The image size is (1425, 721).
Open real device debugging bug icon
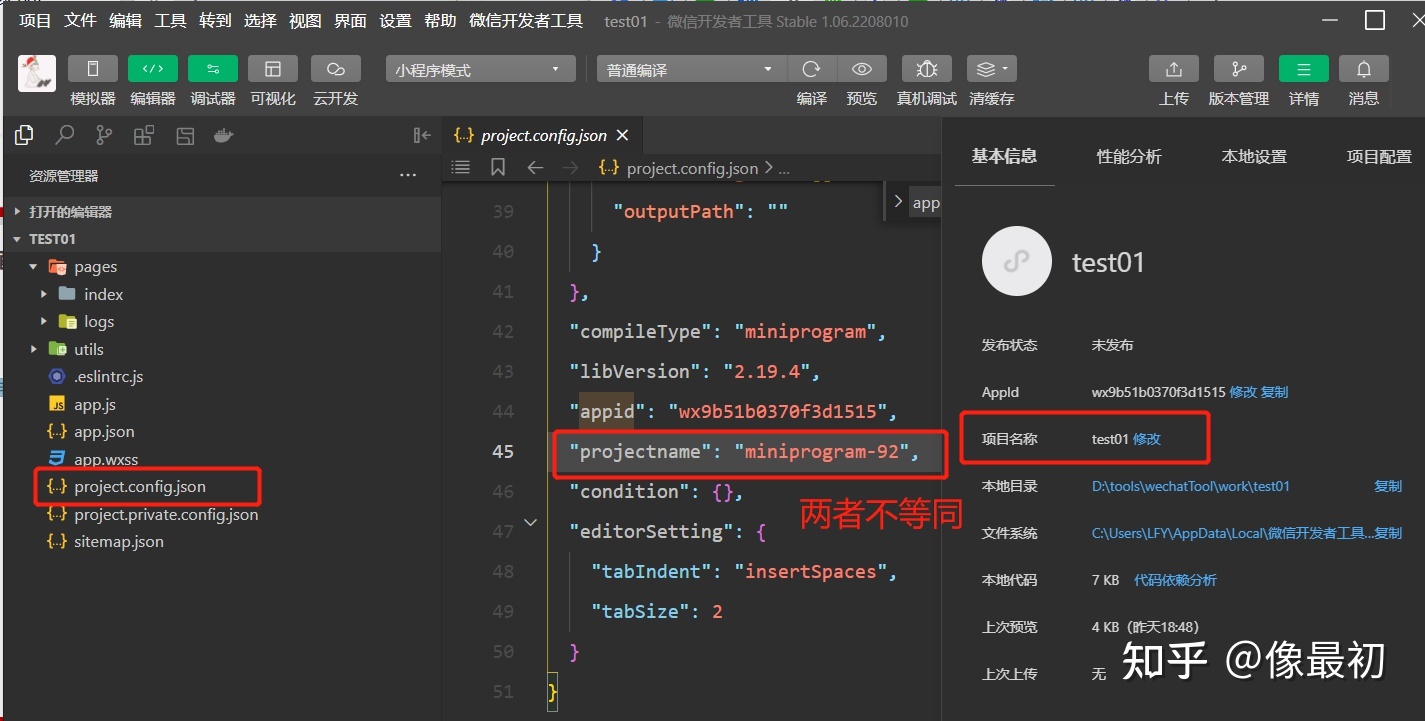tap(926, 69)
